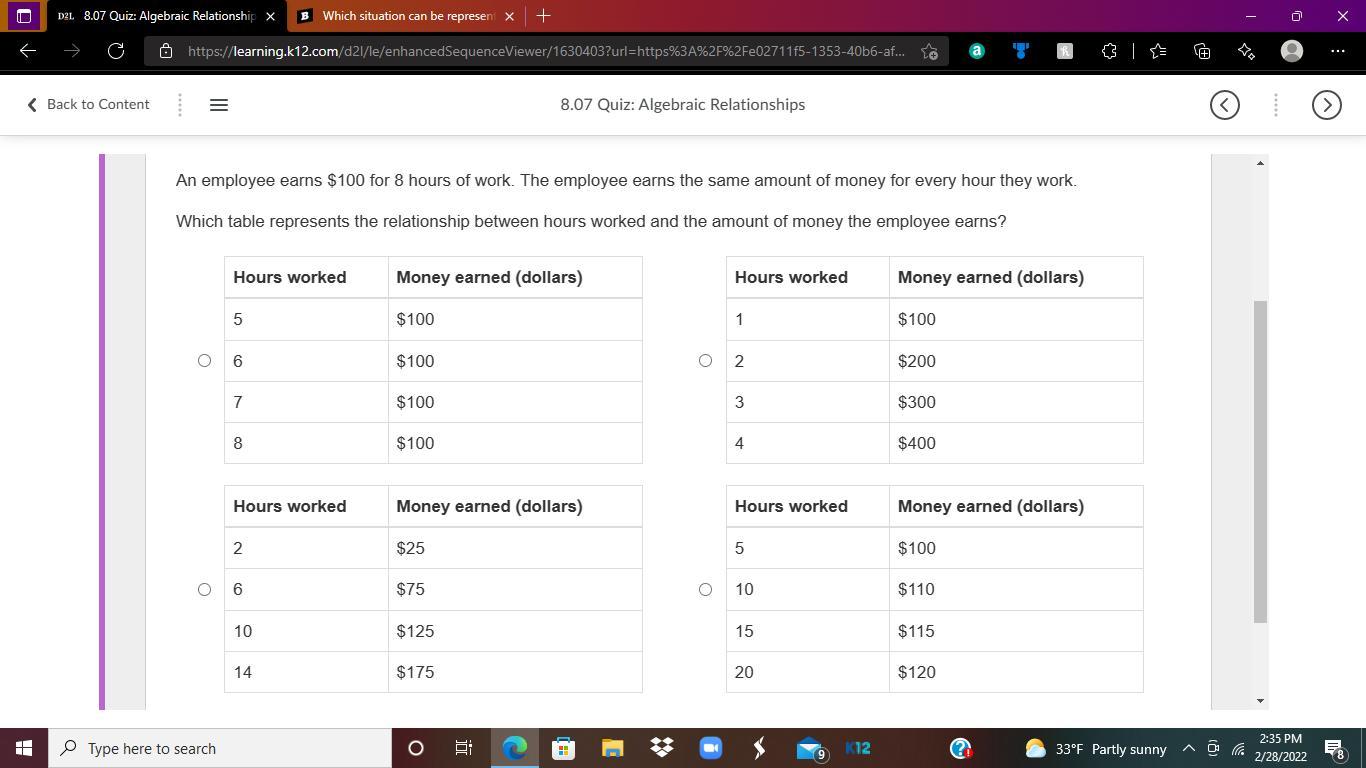Click the taskbar search box
Image resolution: width=1366 pixels, height=768 pixels.
point(220,748)
